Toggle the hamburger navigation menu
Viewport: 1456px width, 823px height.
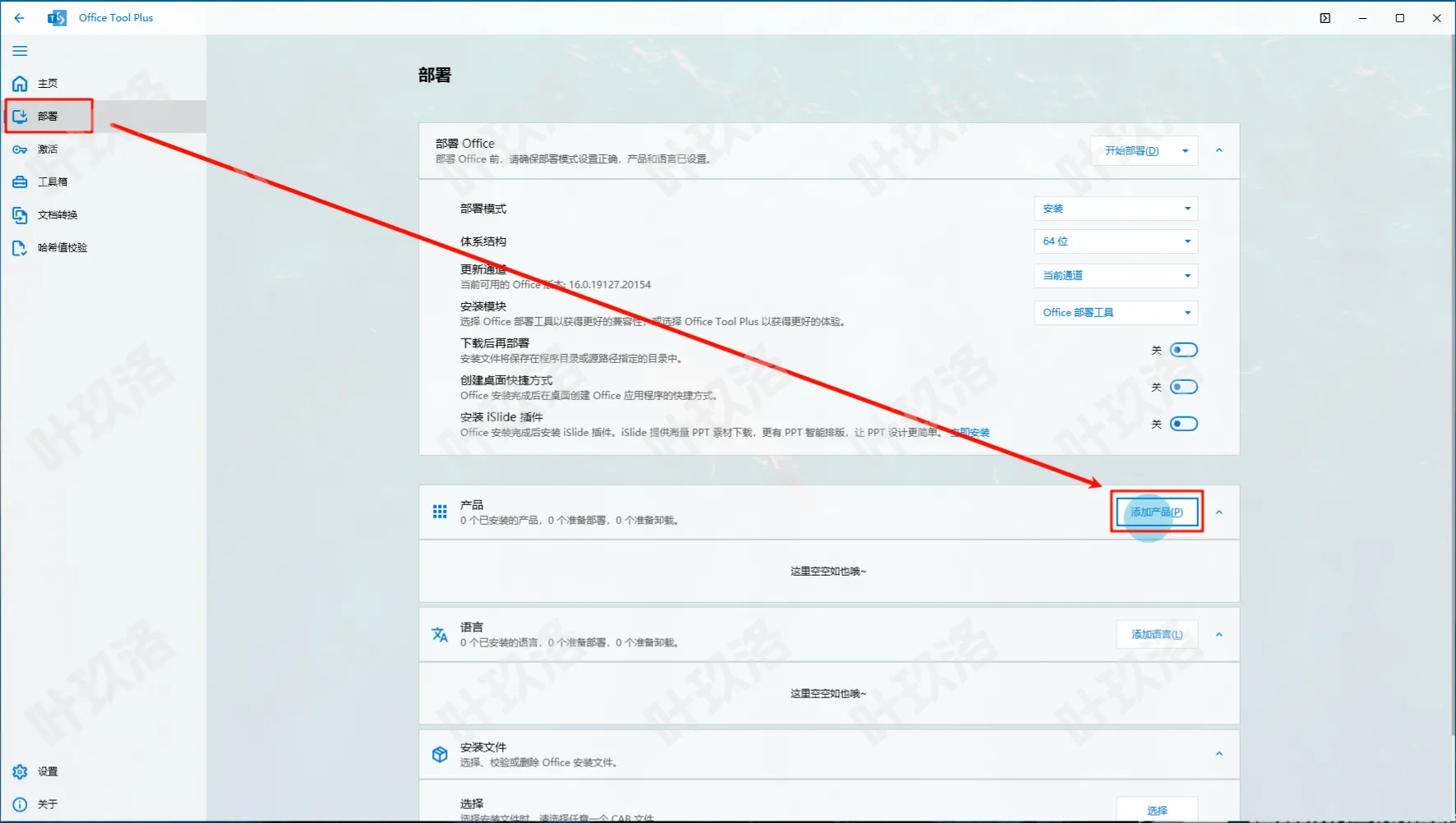tap(20, 51)
